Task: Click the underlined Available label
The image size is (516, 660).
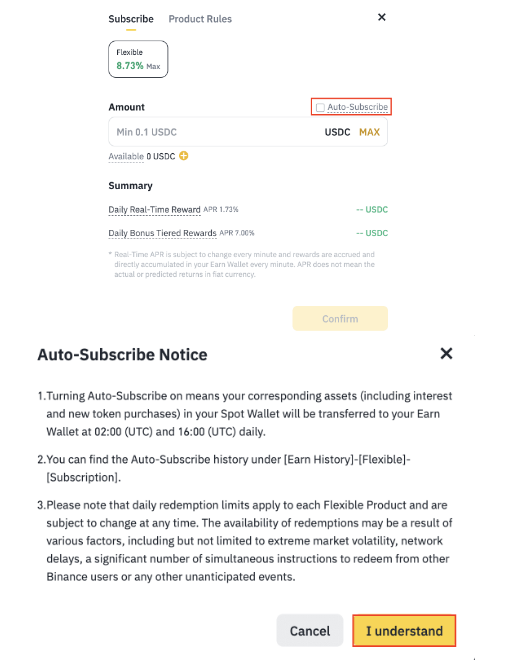Action: pyautogui.click(x=126, y=156)
